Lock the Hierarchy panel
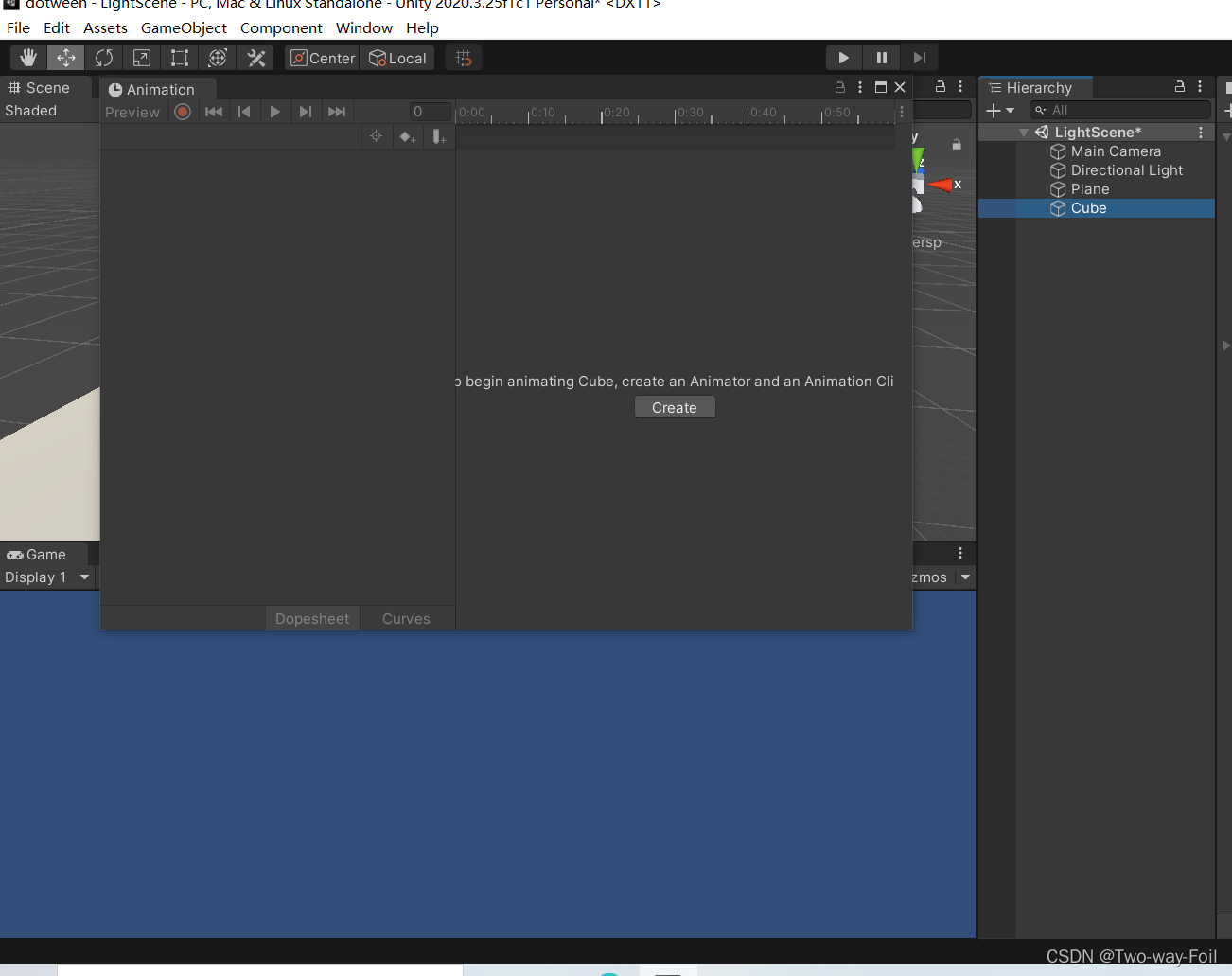The image size is (1232, 976). tap(1180, 86)
